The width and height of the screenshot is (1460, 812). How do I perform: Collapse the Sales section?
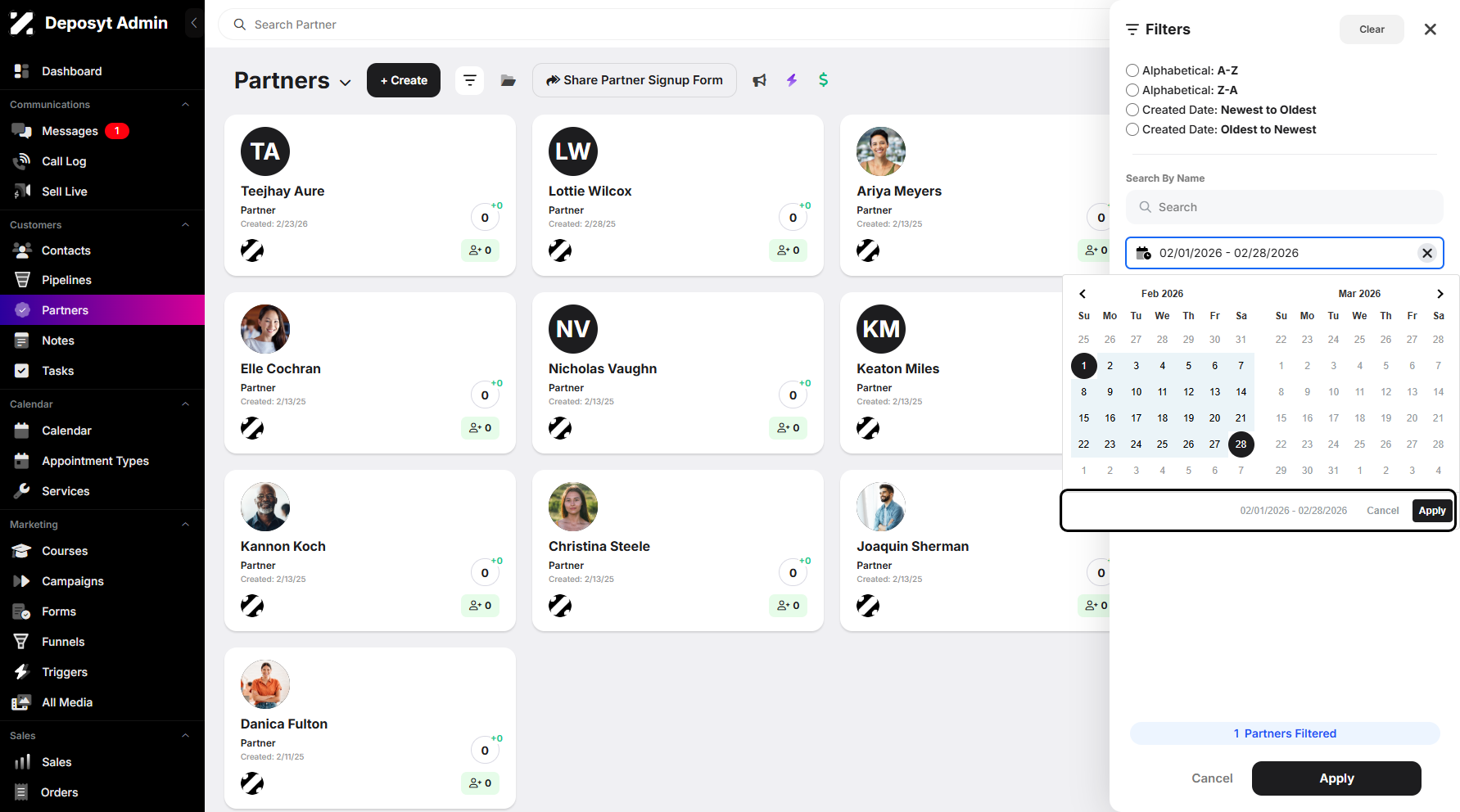[186, 736]
